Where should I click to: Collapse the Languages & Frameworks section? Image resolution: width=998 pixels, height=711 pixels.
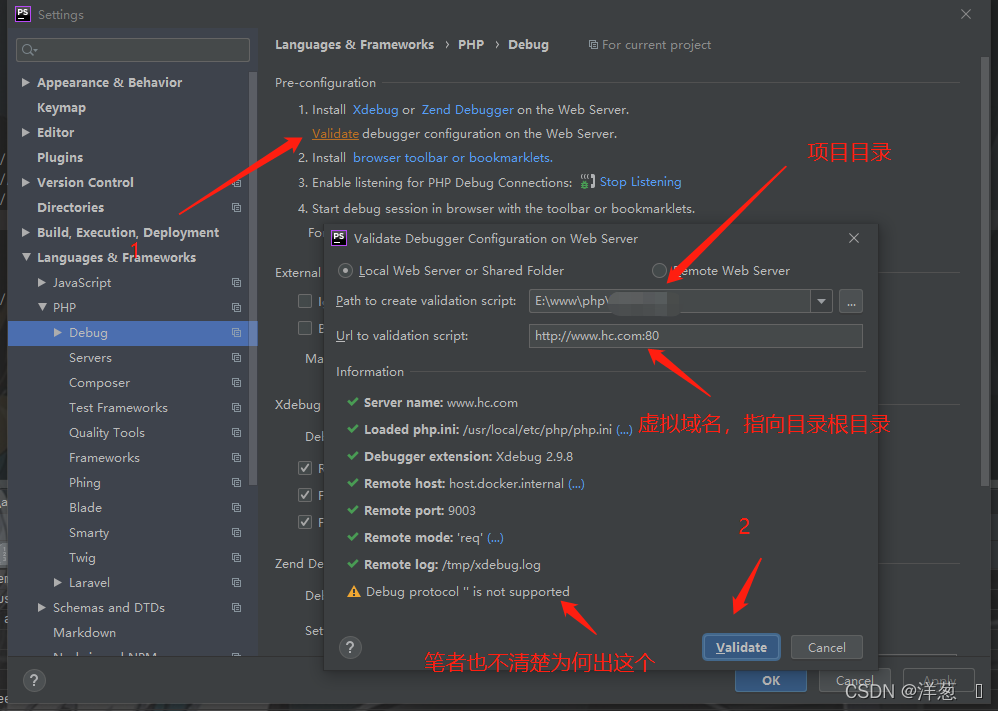(x=26, y=257)
